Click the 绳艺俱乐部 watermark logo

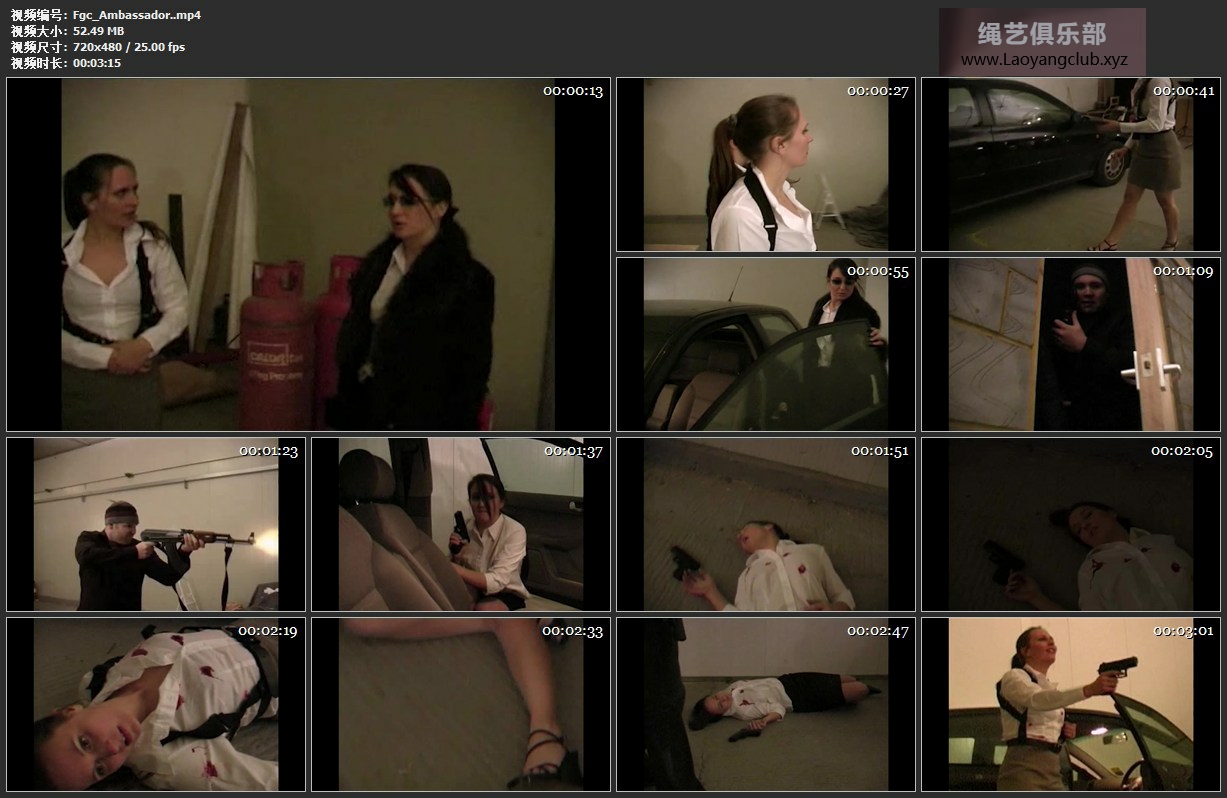click(1041, 34)
